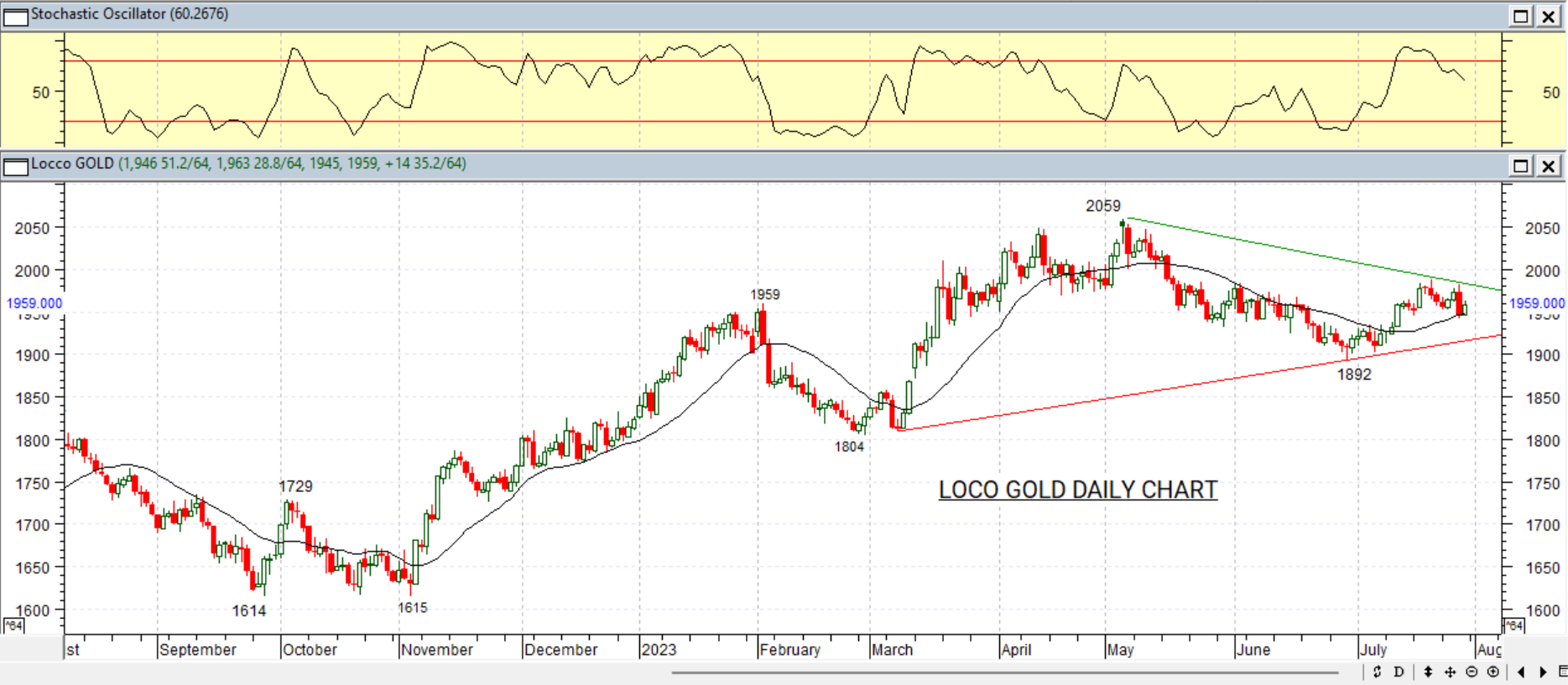Click the 50 label on oscillator right axis
The image size is (1568, 685).
(x=1551, y=92)
